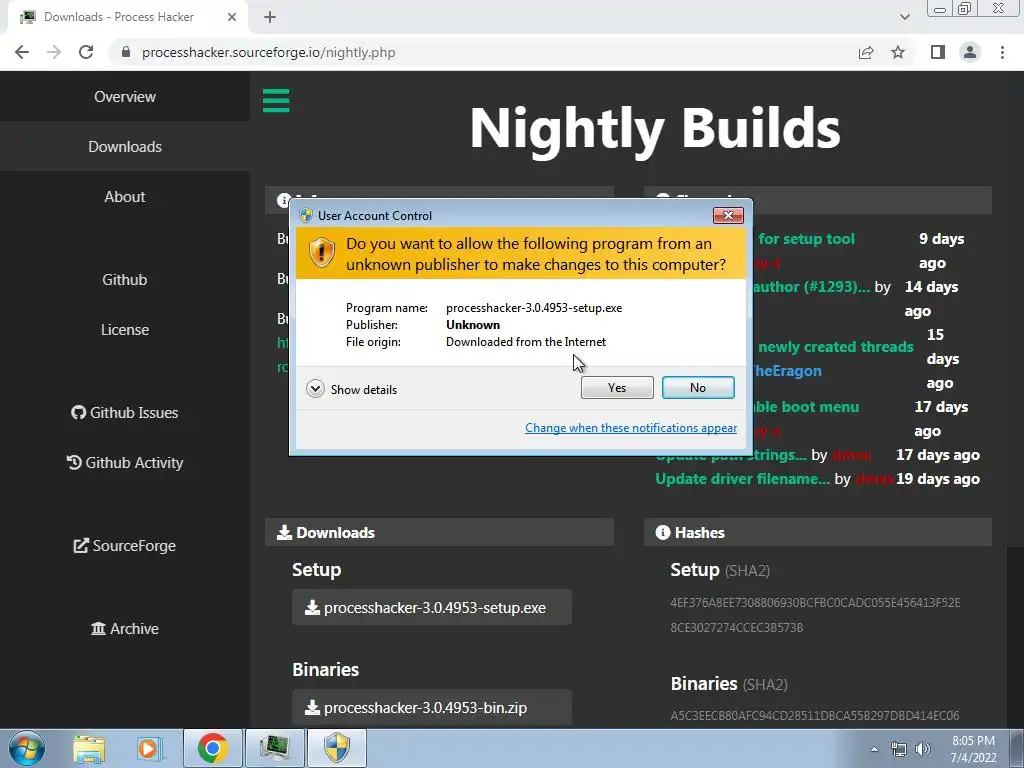Click the UAC shield icon in taskbar

click(x=337, y=748)
